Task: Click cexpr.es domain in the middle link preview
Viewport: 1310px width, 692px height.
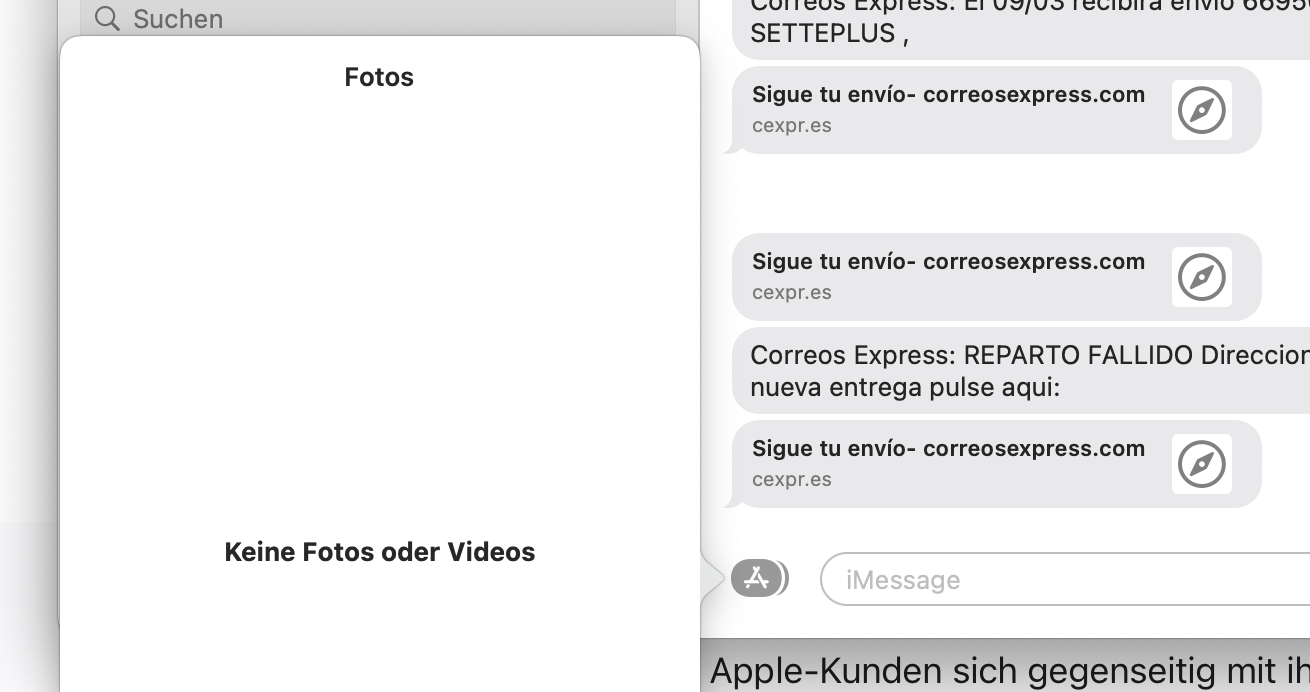Action: click(x=791, y=293)
